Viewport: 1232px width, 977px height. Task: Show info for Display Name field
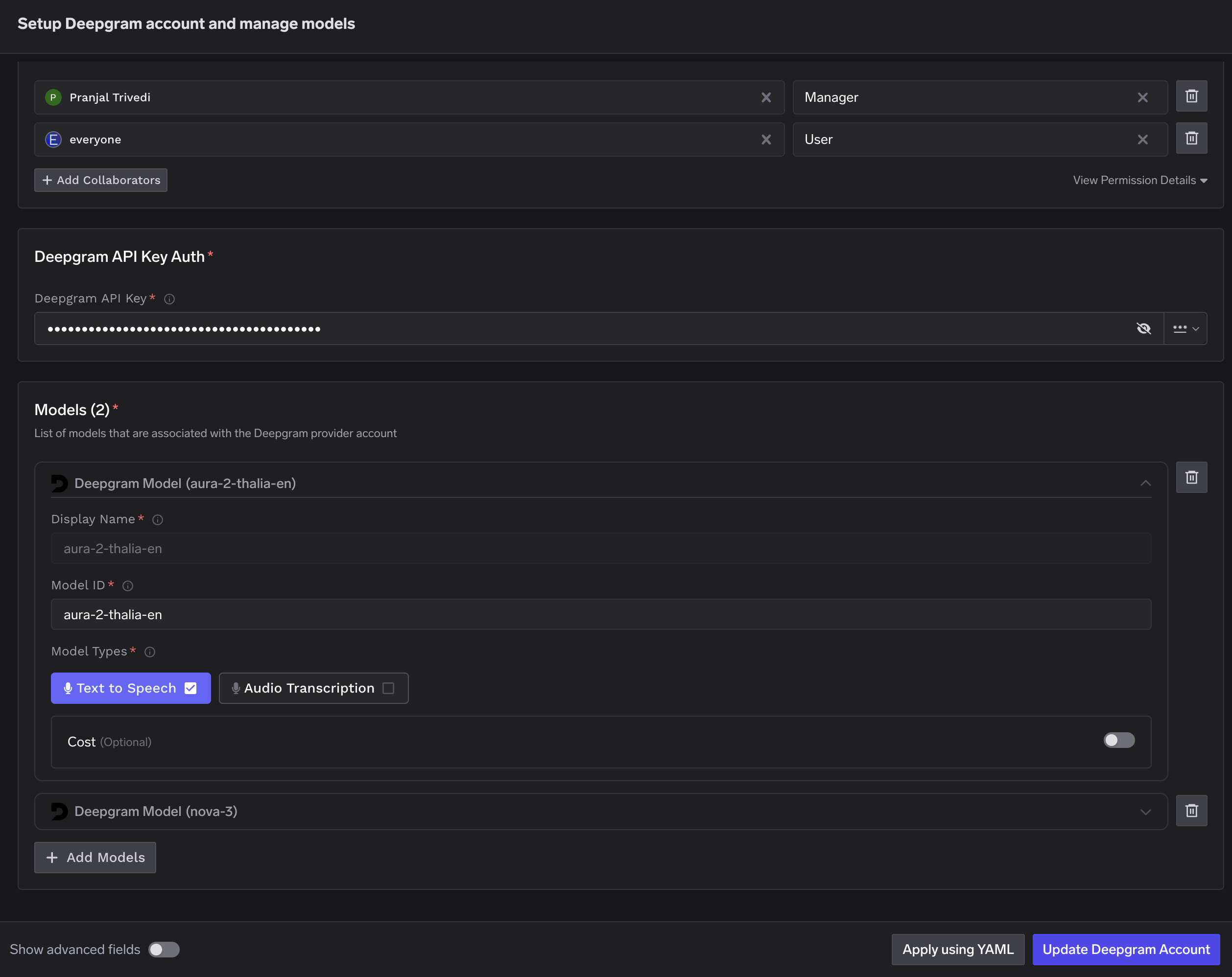coord(158,520)
